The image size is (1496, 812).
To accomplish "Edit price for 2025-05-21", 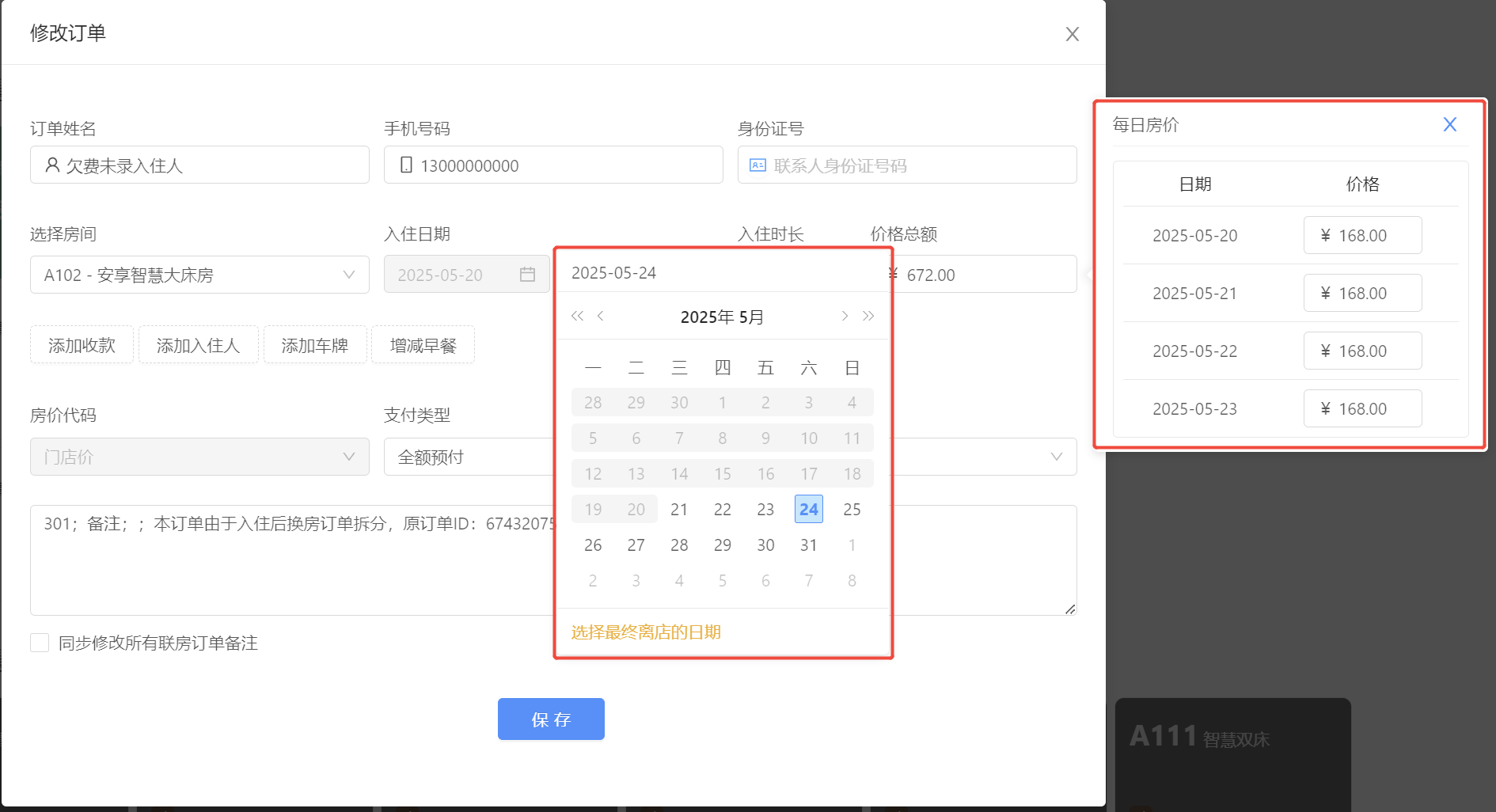I will pos(1362,293).
